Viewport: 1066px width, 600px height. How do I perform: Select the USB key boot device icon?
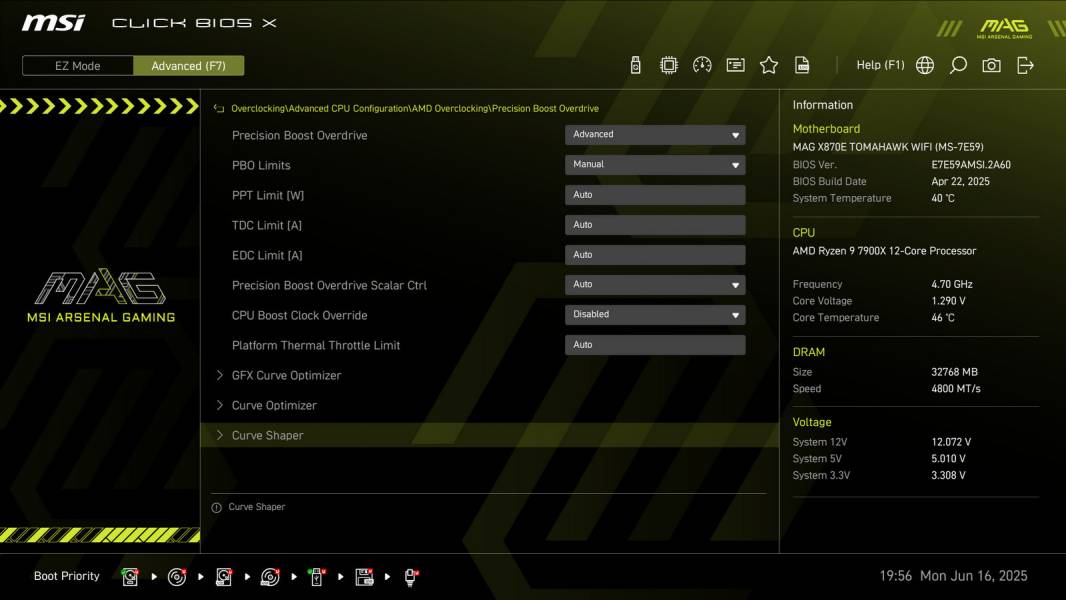[316, 577]
